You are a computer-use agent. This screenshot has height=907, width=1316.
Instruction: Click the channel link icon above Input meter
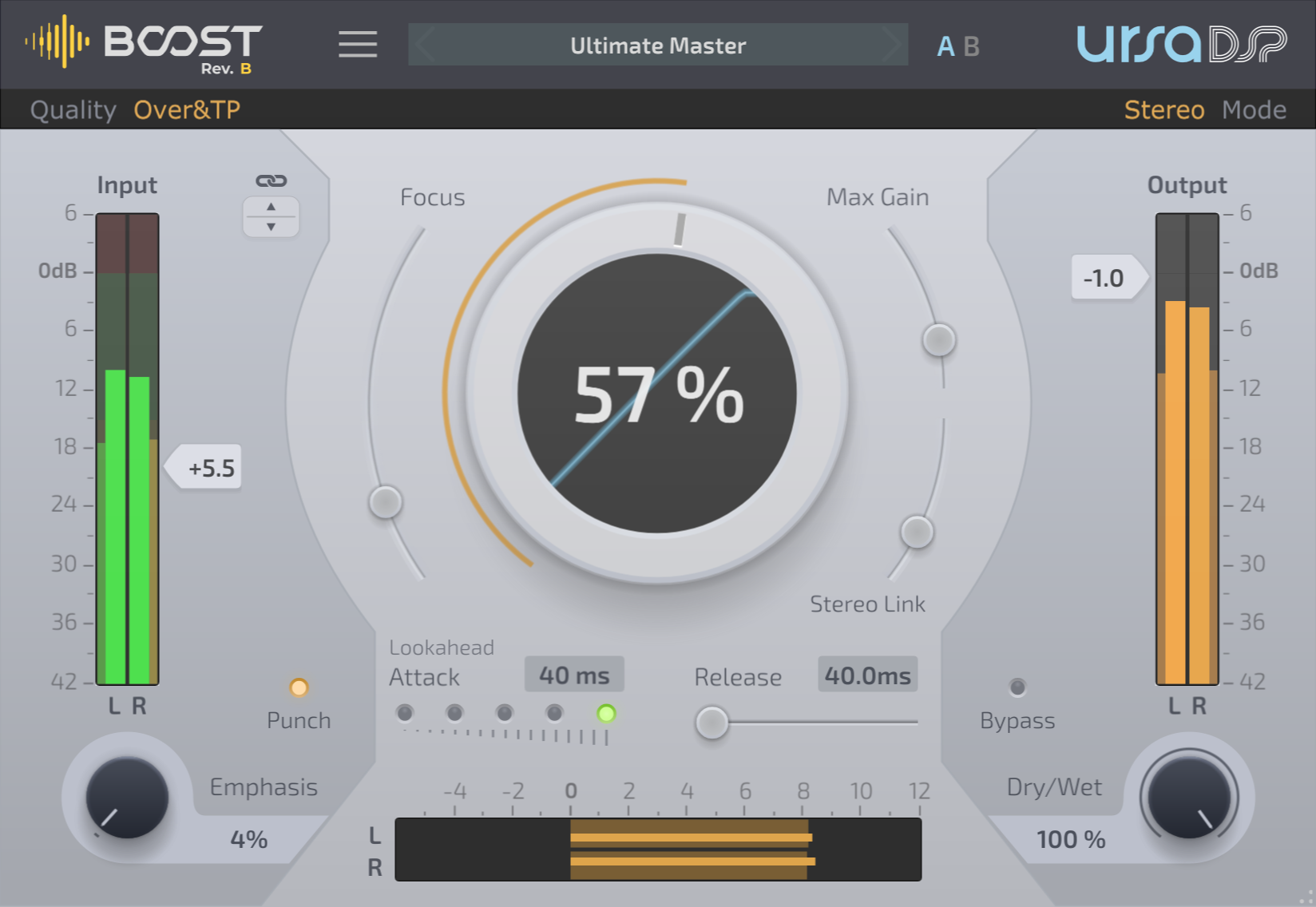pyautogui.click(x=272, y=181)
